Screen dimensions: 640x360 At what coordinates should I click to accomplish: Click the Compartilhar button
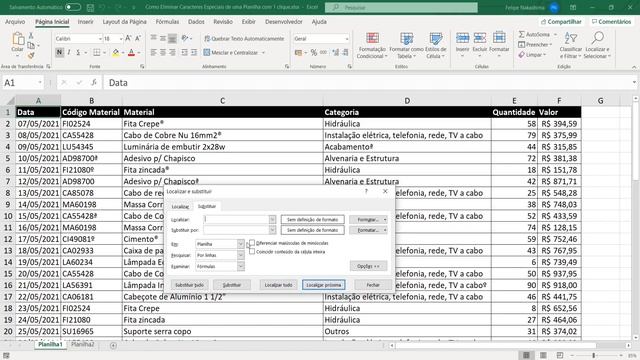562,22
